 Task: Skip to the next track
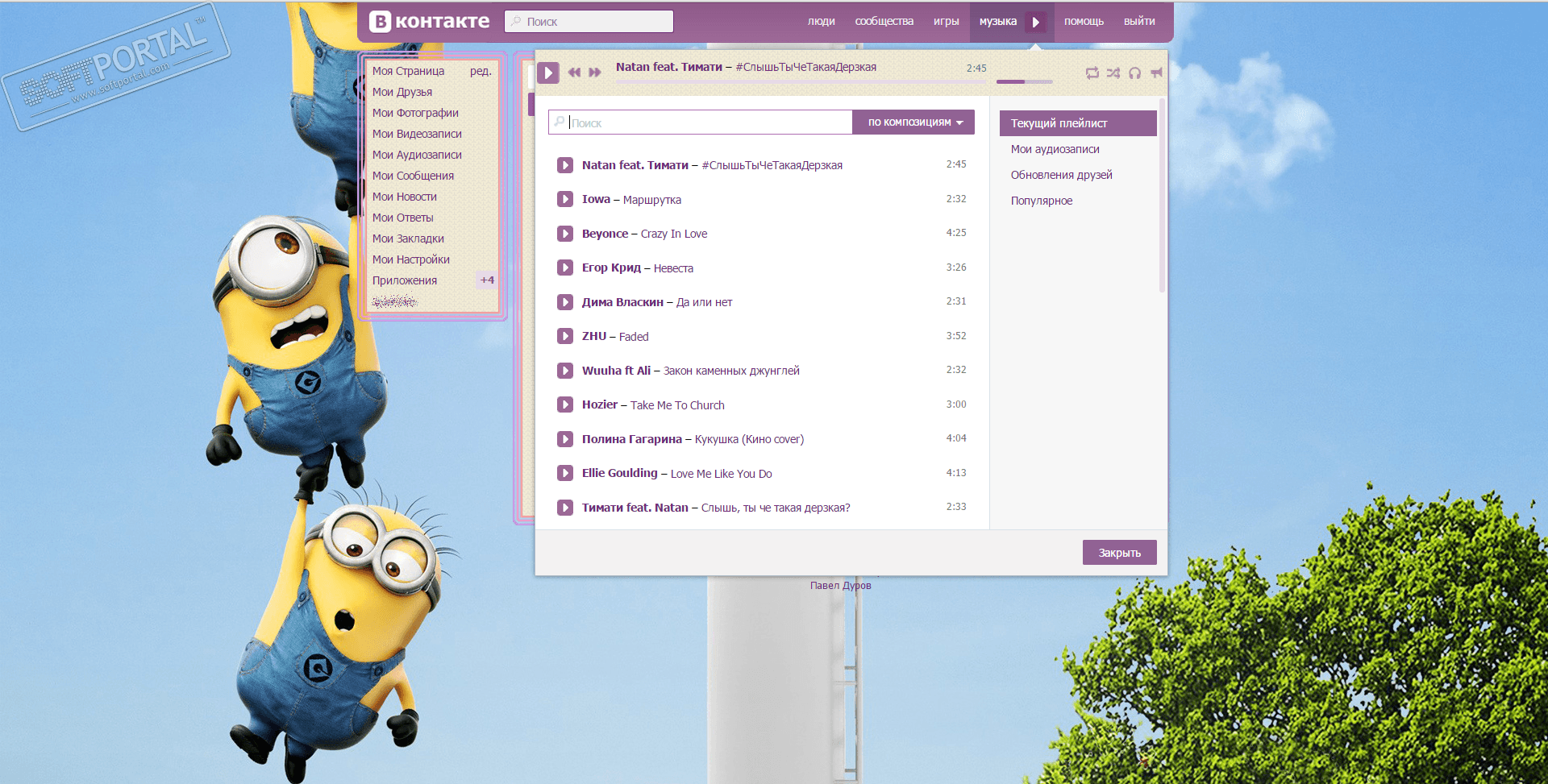coord(595,73)
